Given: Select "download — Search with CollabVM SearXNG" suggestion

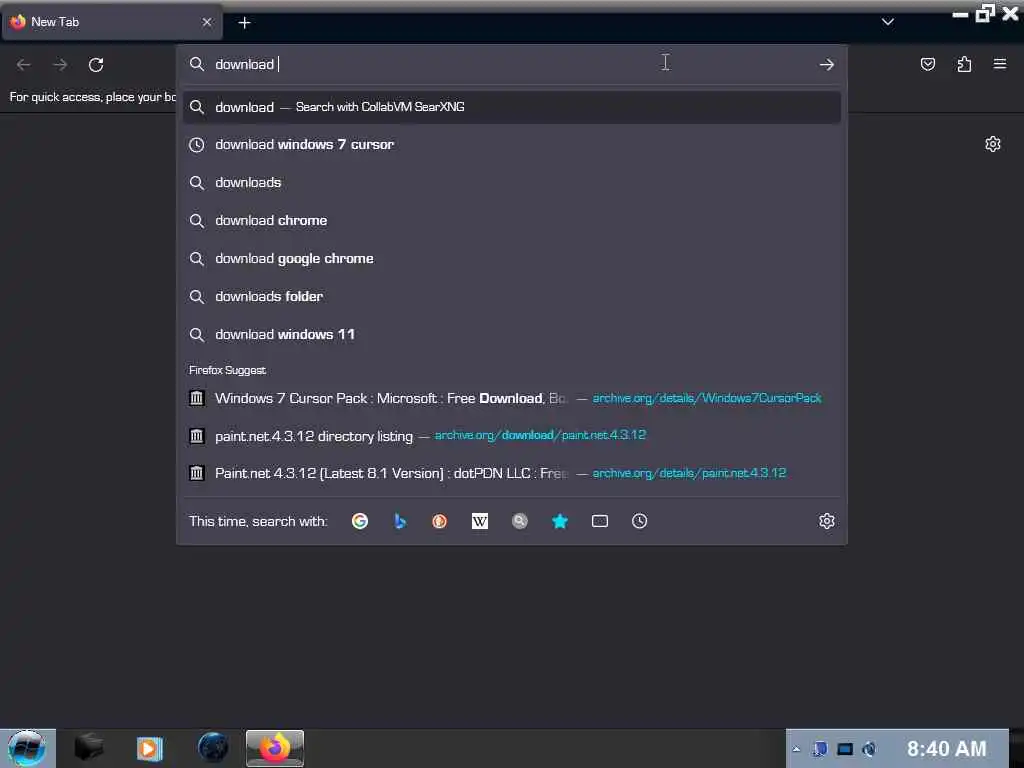Looking at the screenshot, I should coord(511,107).
